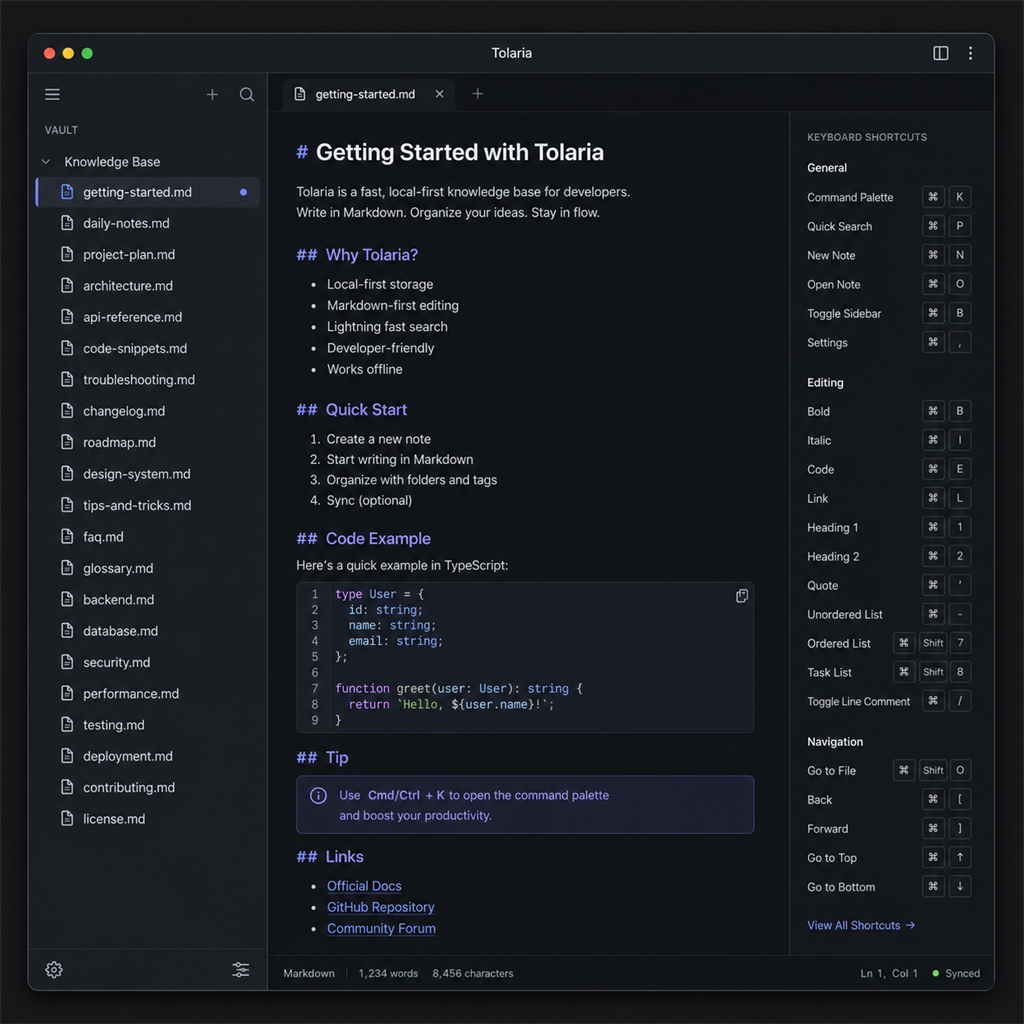Follow the Official Docs link
This screenshot has height=1024, width=1024.
click(364, 886)
